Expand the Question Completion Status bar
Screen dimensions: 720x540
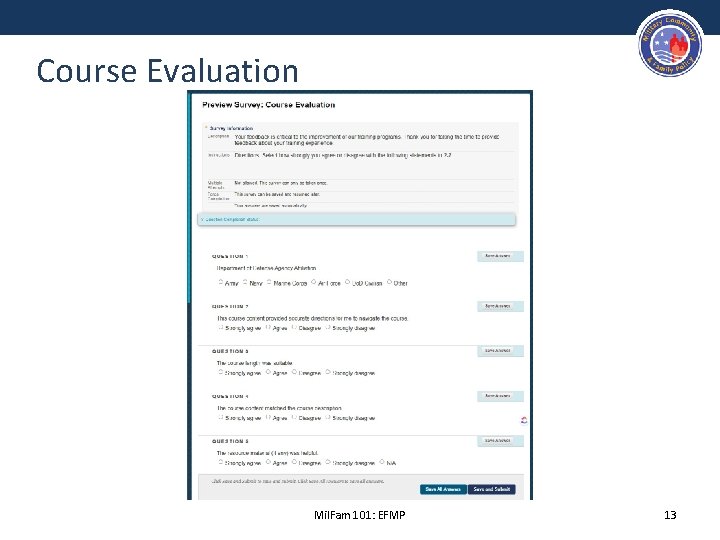(356, 219)
